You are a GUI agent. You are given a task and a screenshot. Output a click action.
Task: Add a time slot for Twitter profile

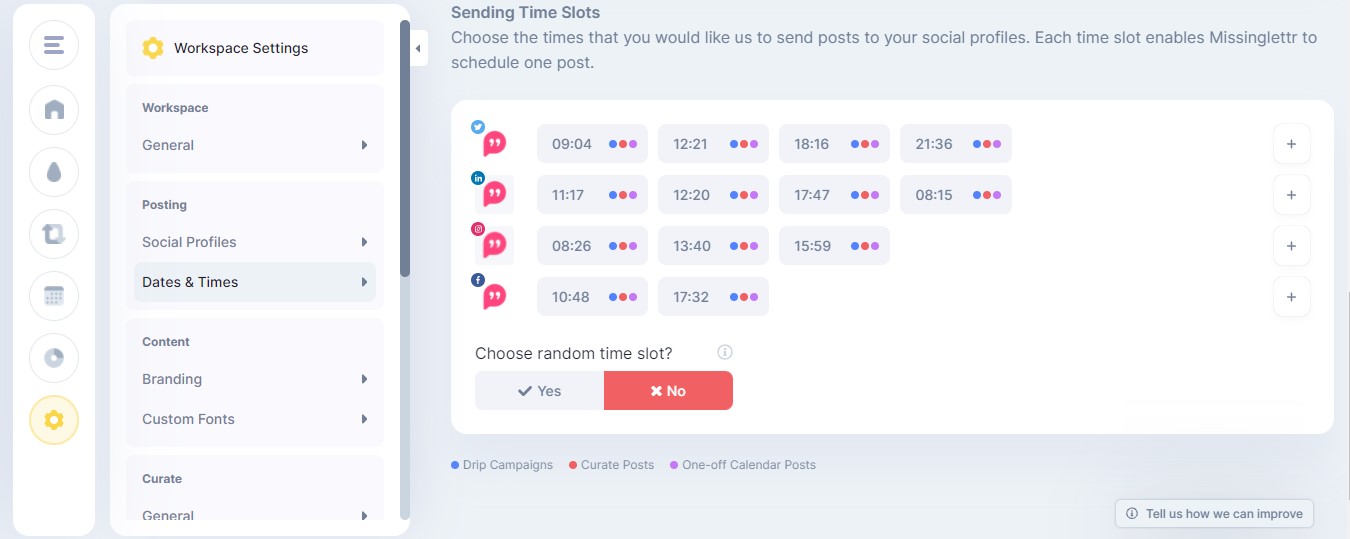[x=1291, y=144]
